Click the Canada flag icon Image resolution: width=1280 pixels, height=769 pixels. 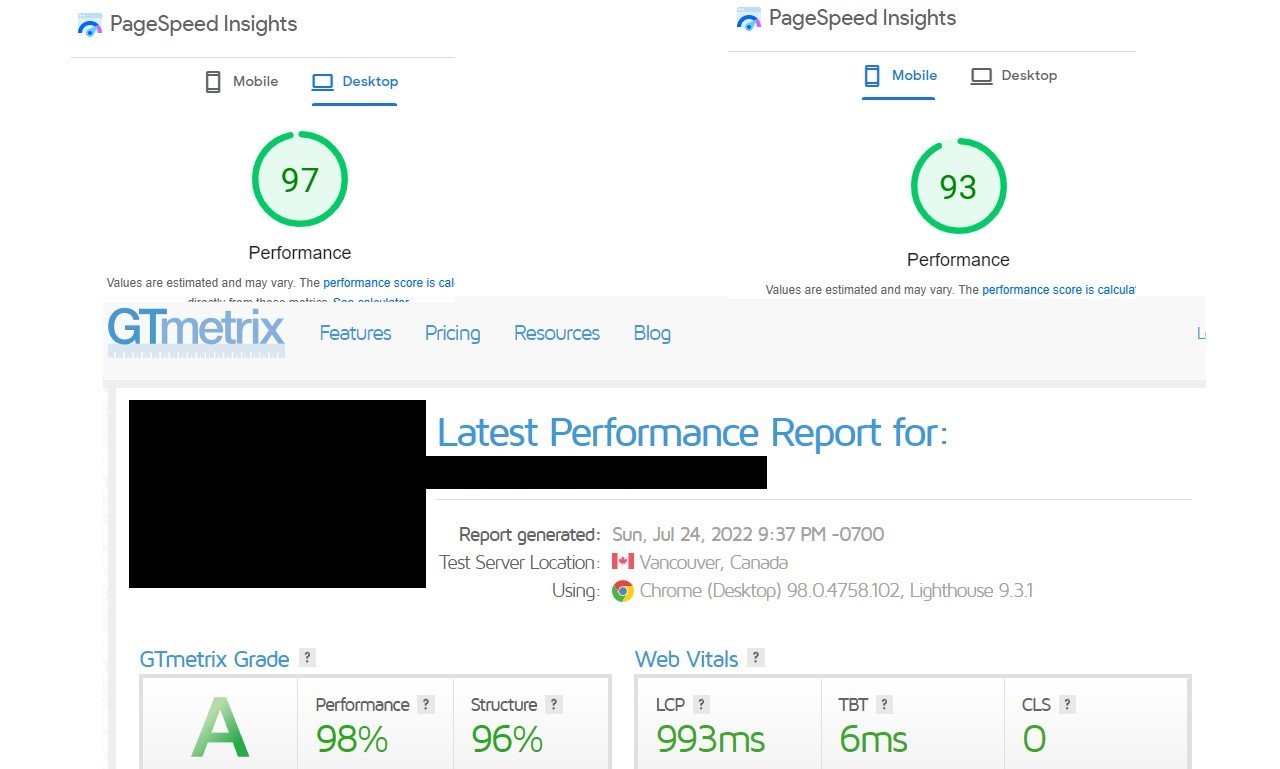[623, 562]
